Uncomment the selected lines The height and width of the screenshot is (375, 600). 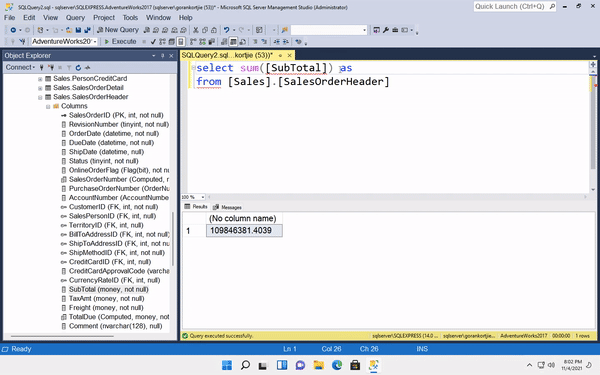click(x=264, y=41)
